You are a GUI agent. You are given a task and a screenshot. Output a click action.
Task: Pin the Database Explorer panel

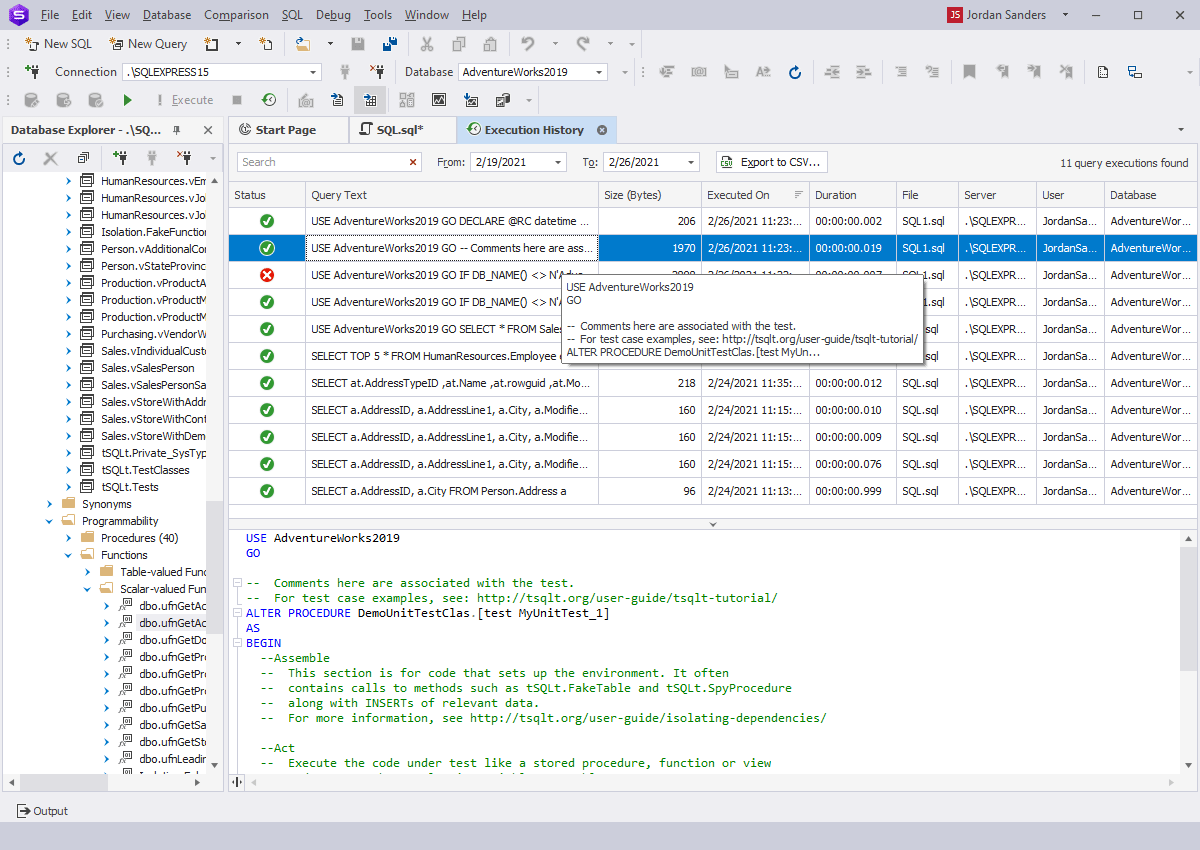tap(177, 130)
